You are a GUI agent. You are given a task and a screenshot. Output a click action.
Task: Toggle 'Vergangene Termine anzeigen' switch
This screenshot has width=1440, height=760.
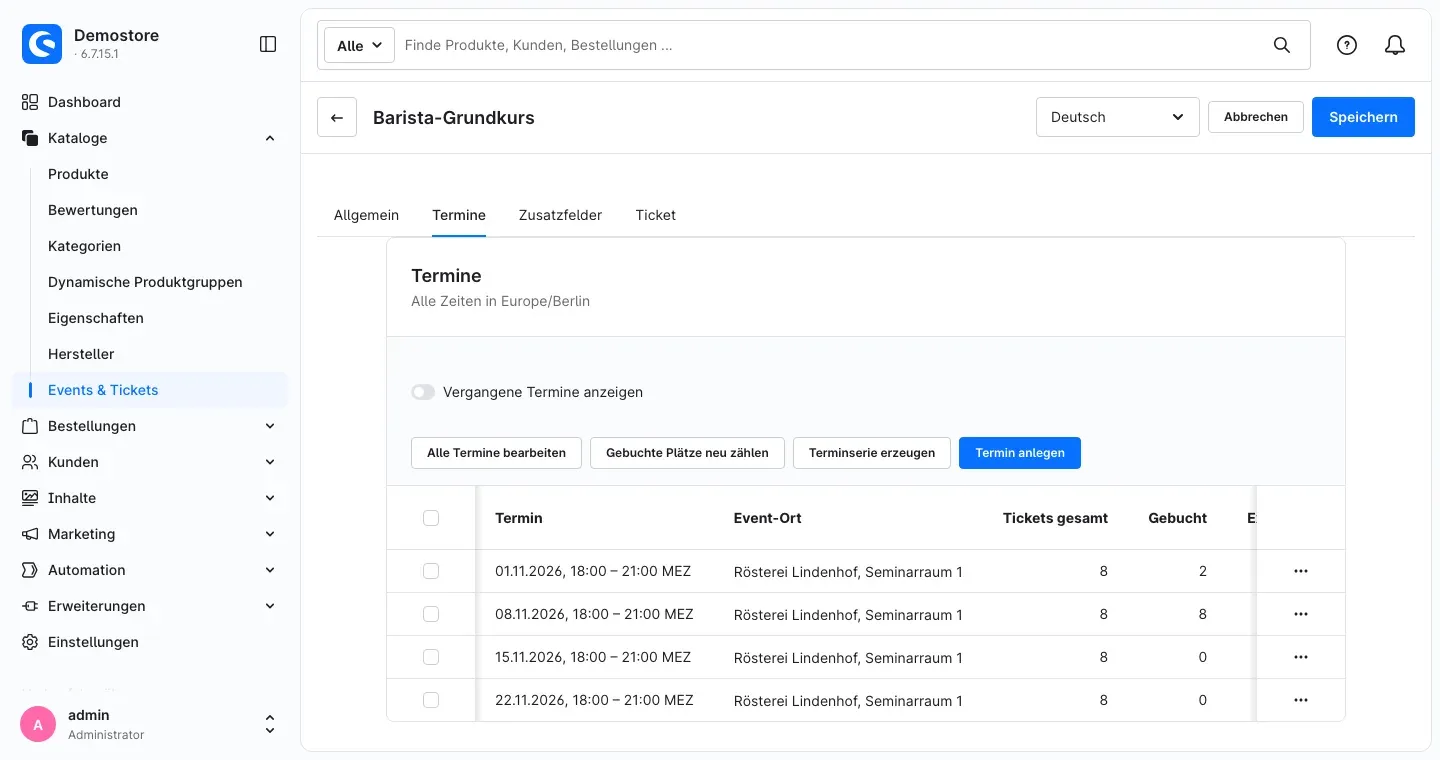[423, 392]
